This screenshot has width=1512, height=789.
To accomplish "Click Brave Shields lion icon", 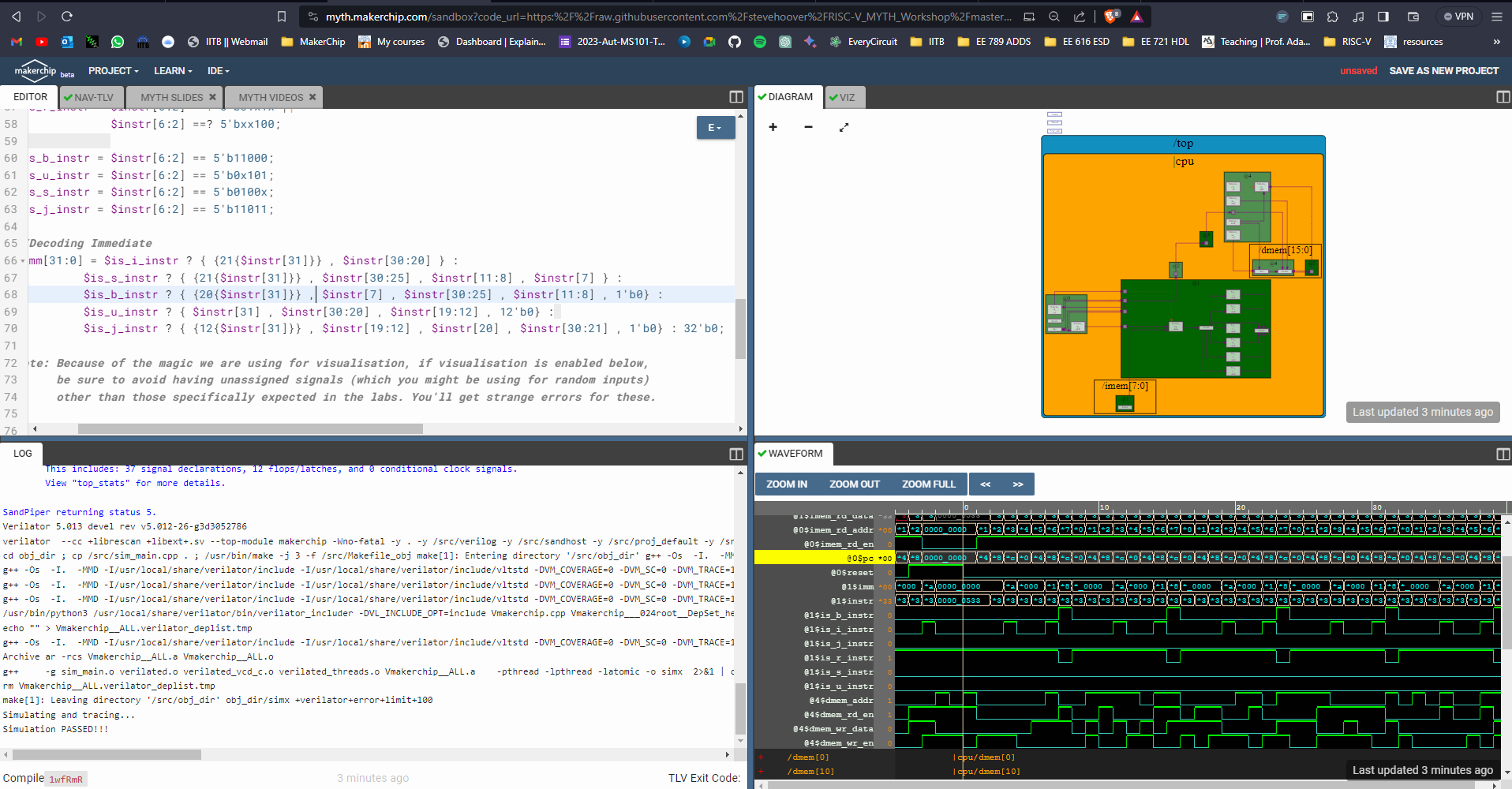I will pyautogui.click(x=1111, y=16).
